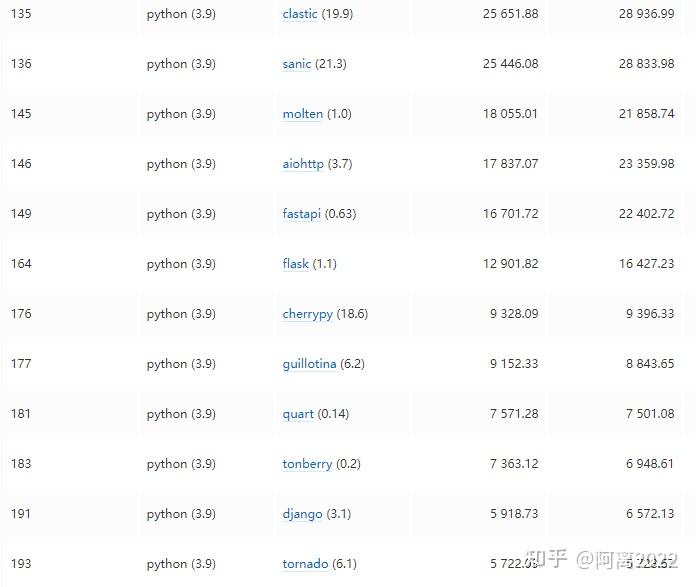This screenshot has width=696, height=587.
Task: Select rank number 193
Action: point(21,564)
